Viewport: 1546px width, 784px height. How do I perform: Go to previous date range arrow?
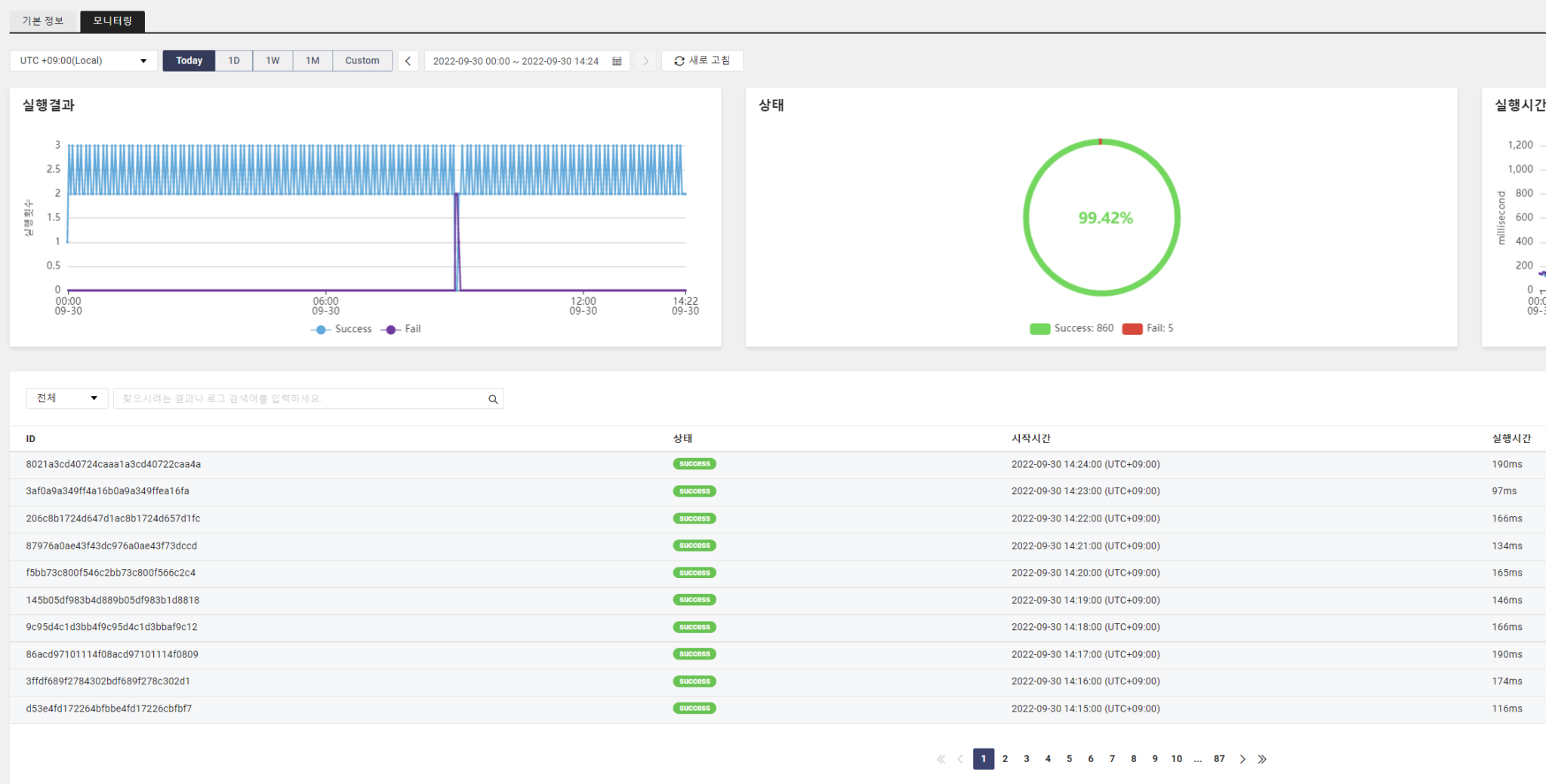(408, 61)
